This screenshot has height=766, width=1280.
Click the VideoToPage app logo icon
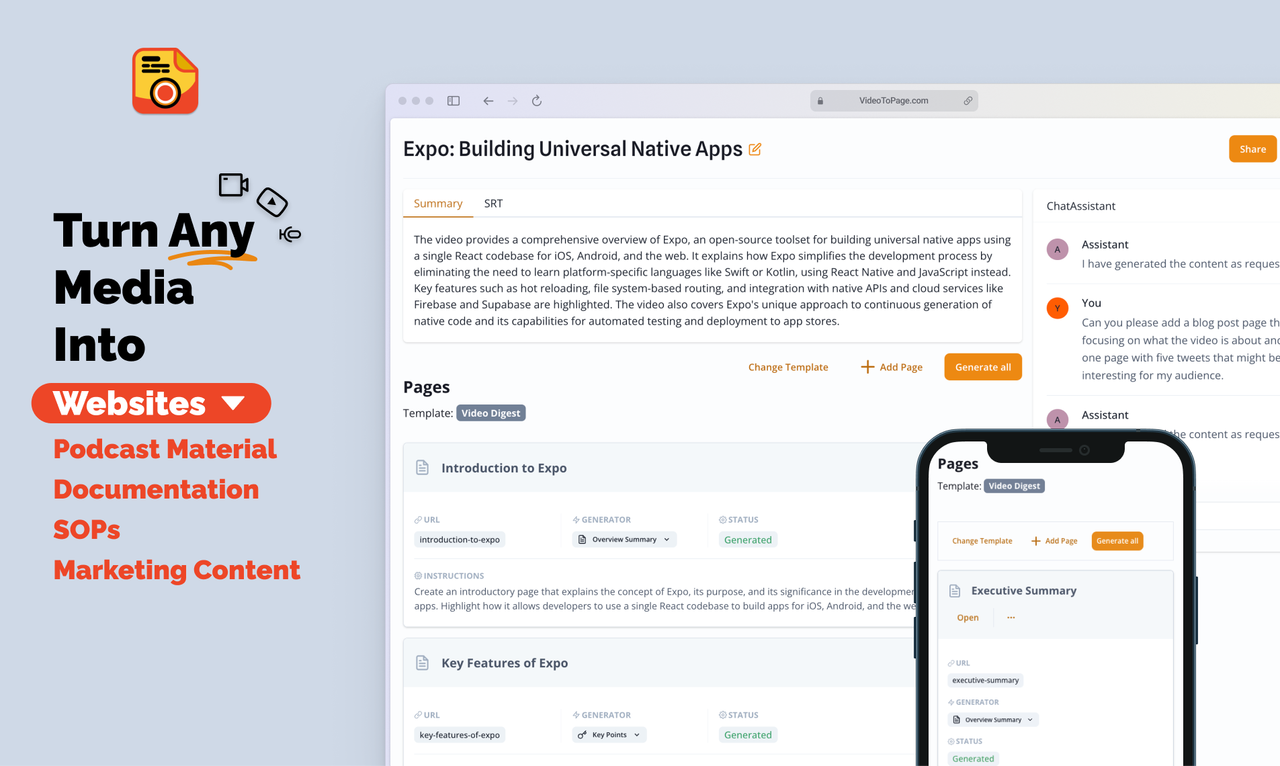(x=166, y=81)
